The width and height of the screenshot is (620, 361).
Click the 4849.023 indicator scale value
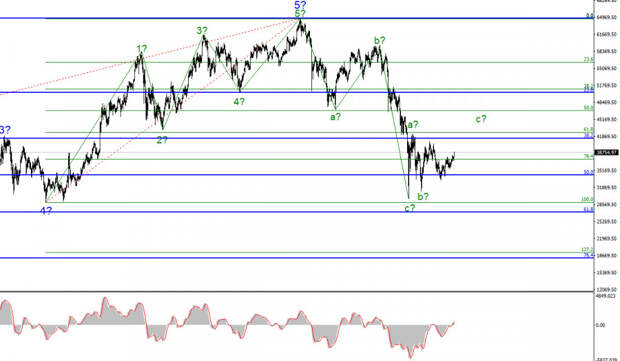(605, 295)
